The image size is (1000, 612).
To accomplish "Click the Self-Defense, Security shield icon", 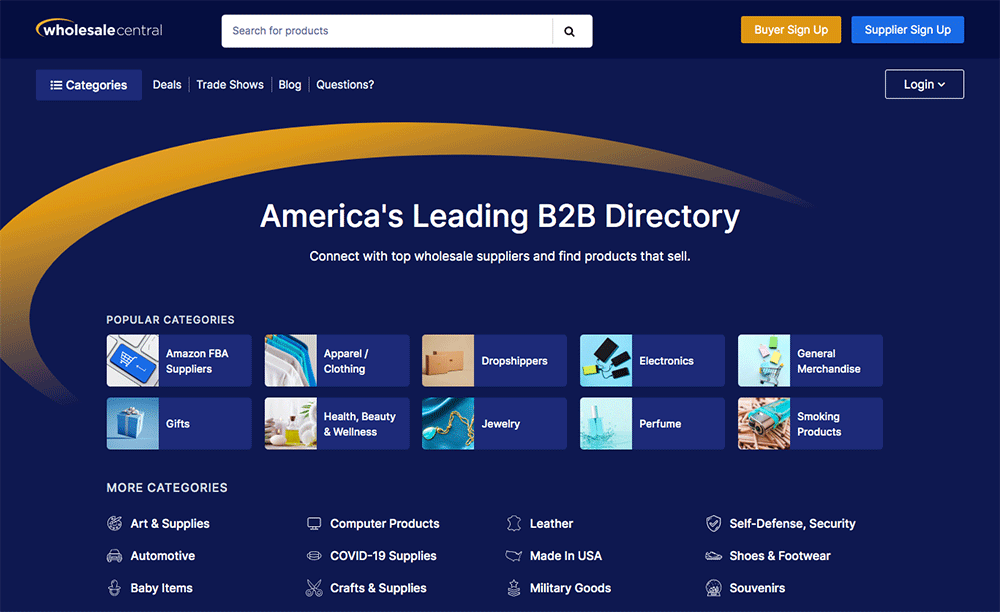I will tap(713, 523).
